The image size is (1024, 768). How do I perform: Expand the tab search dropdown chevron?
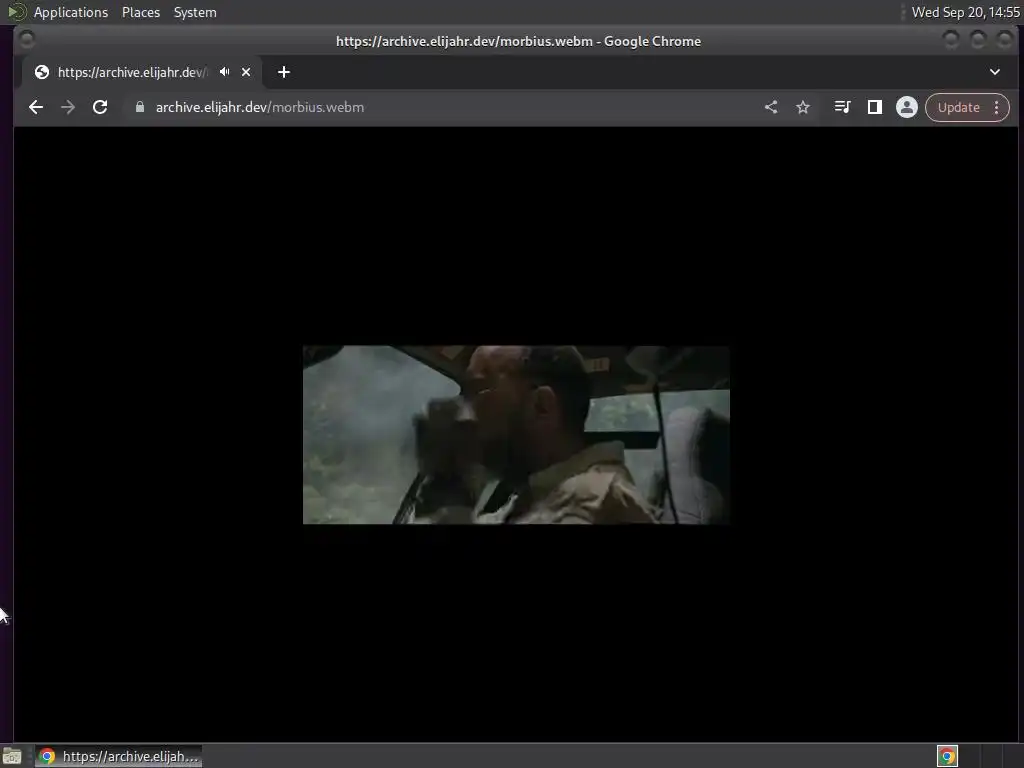click(995, 72)
